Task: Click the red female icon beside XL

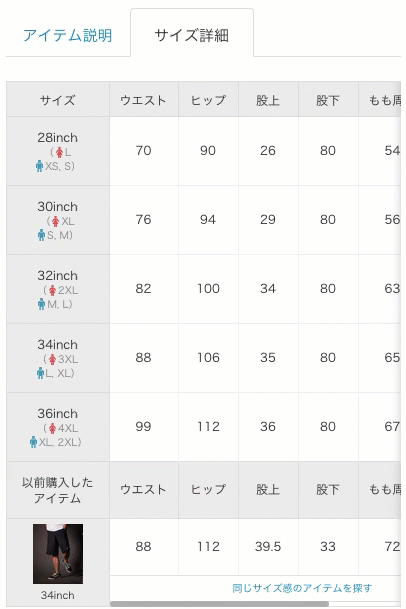Action: [x=56, y=221]
